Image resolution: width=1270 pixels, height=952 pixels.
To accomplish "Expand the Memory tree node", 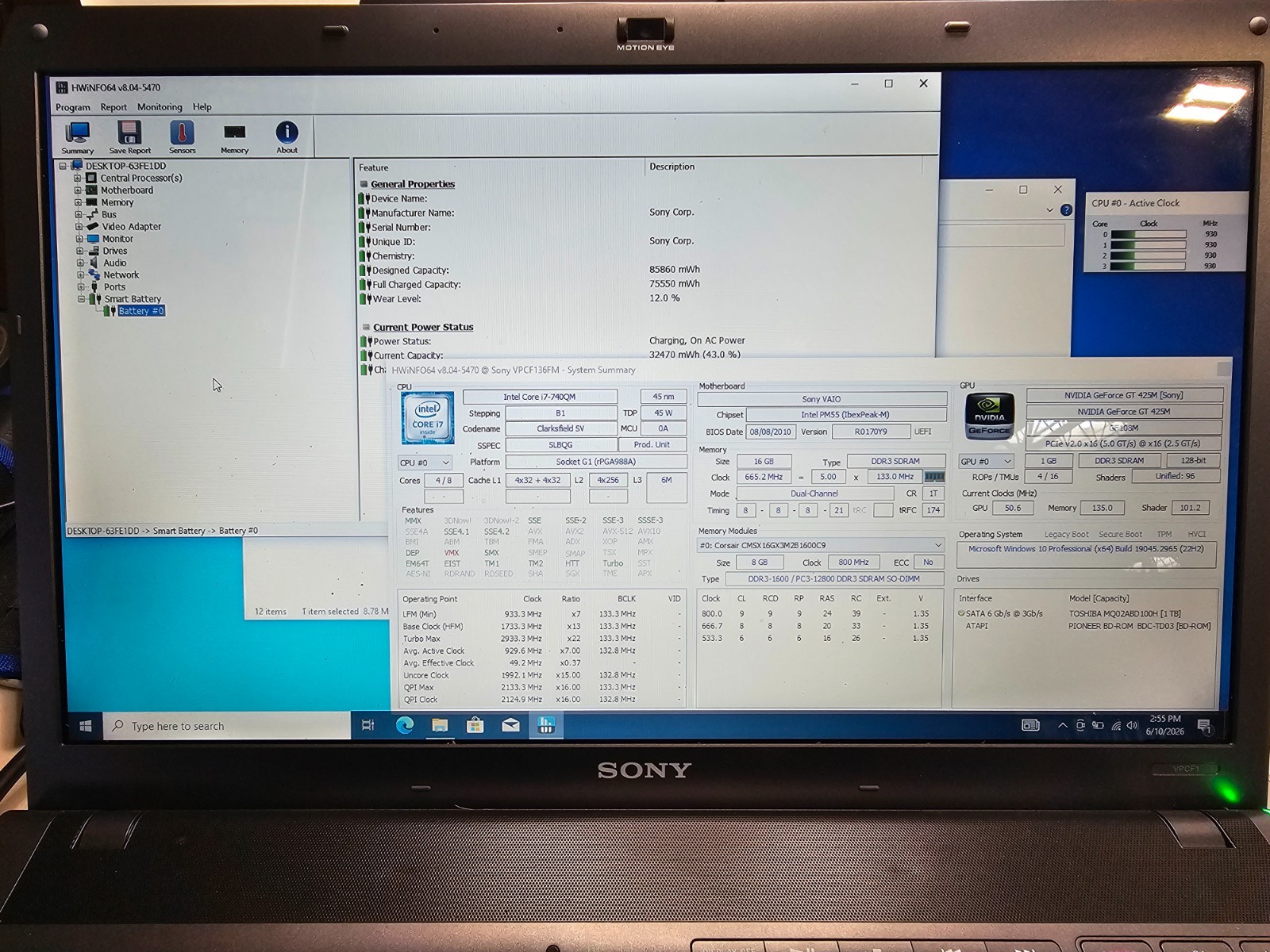I will pos(78,202).
